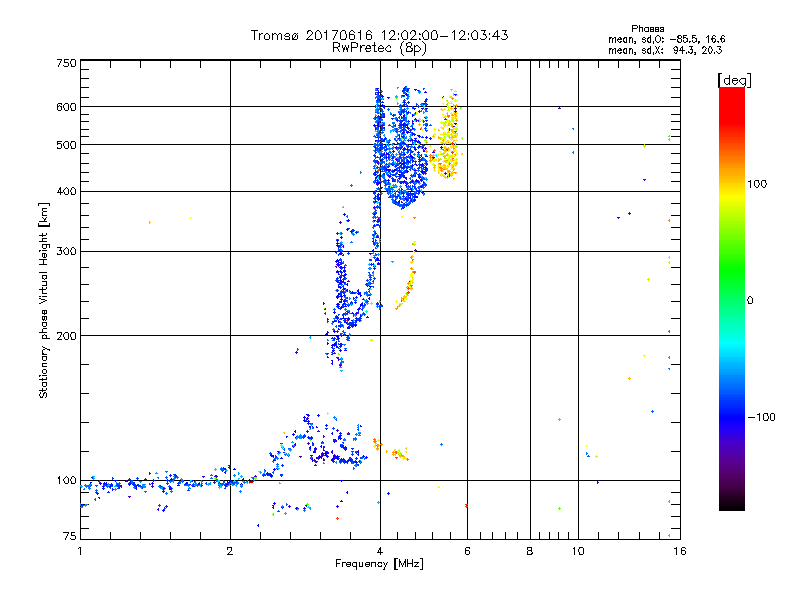Click the y-axis '200' tick label
Screen dimensions: 800x600
coord(66,336)
